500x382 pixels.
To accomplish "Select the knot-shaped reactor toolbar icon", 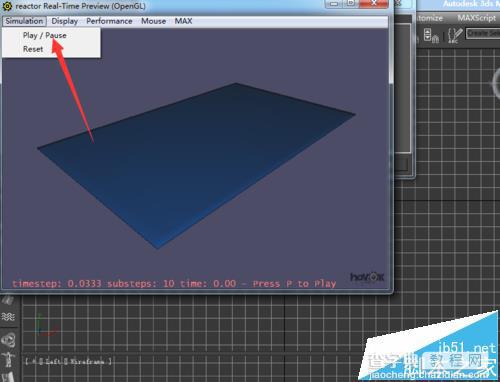I will [8, 340].
